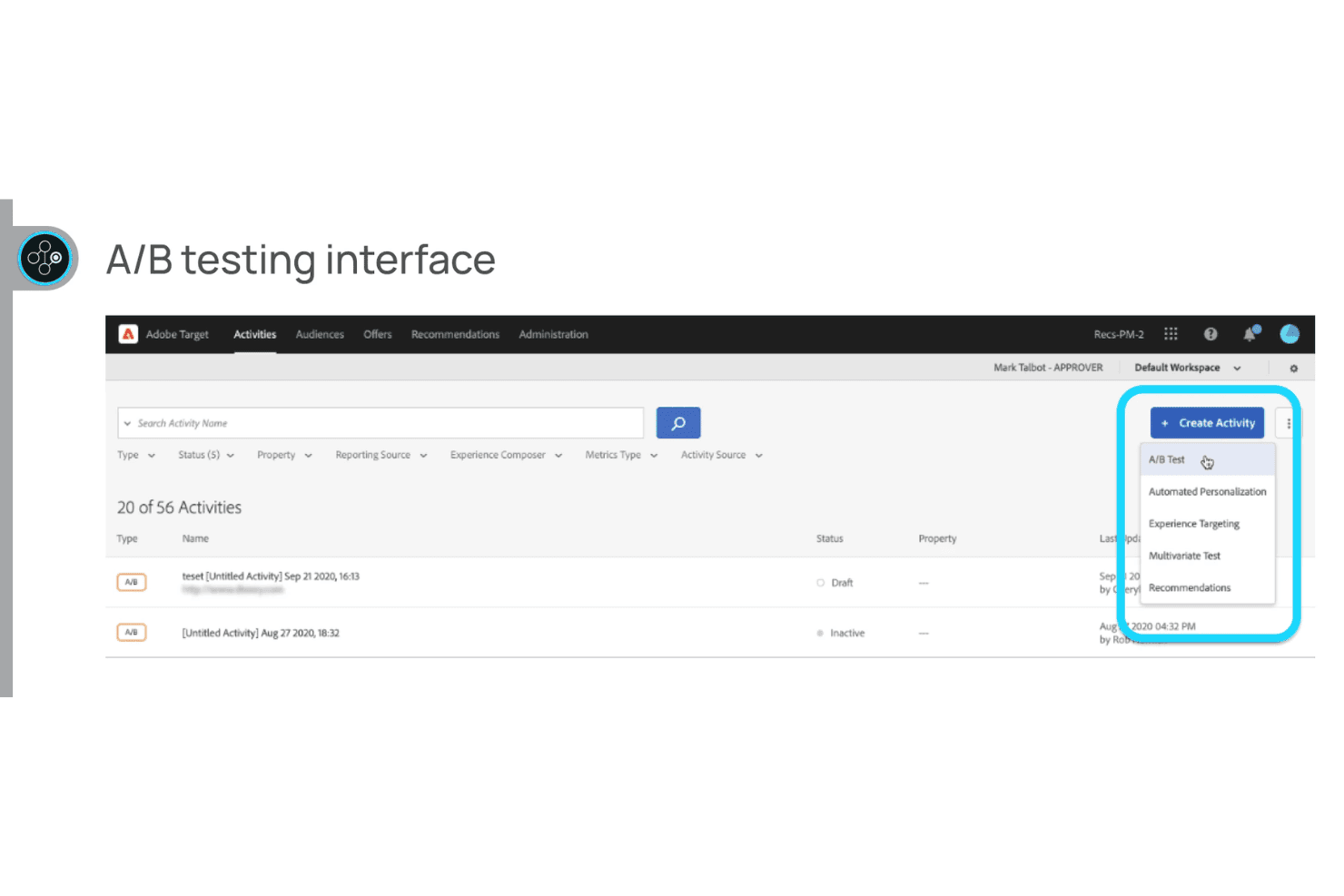Expand the Experience Composer filter
Viewport: 1344px width, 896px height.
[x=507, y=455]
